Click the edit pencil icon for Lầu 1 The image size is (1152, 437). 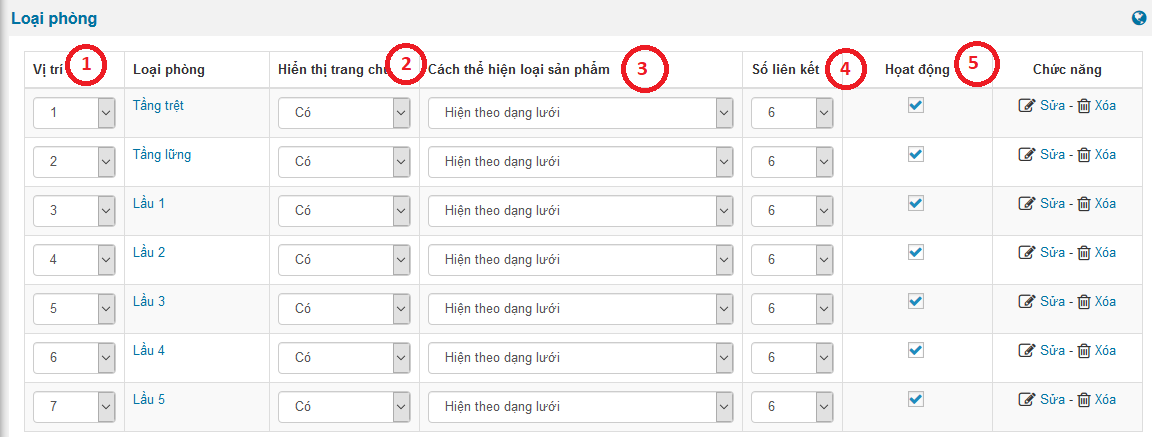tap(1026, 204)
